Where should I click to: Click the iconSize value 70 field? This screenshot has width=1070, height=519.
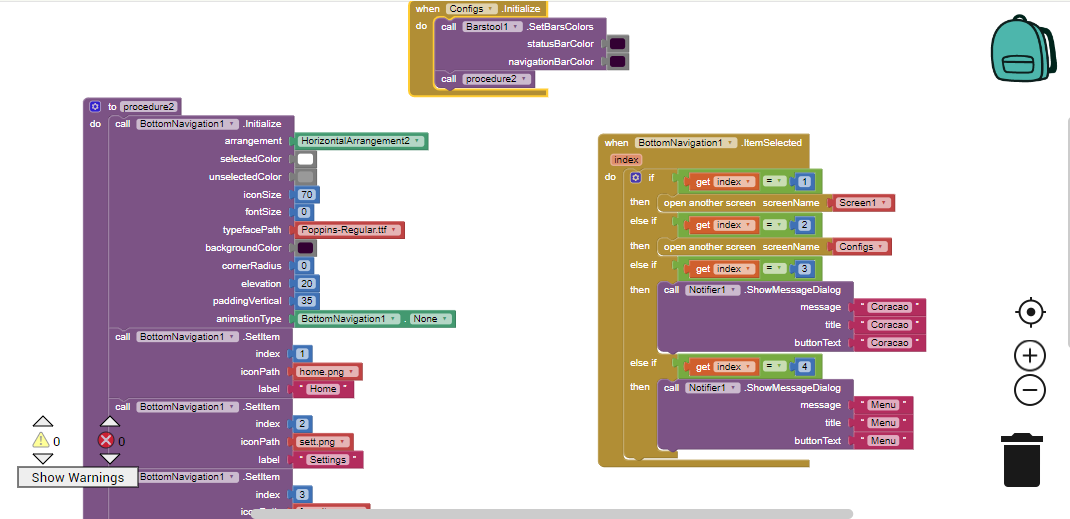307,195
